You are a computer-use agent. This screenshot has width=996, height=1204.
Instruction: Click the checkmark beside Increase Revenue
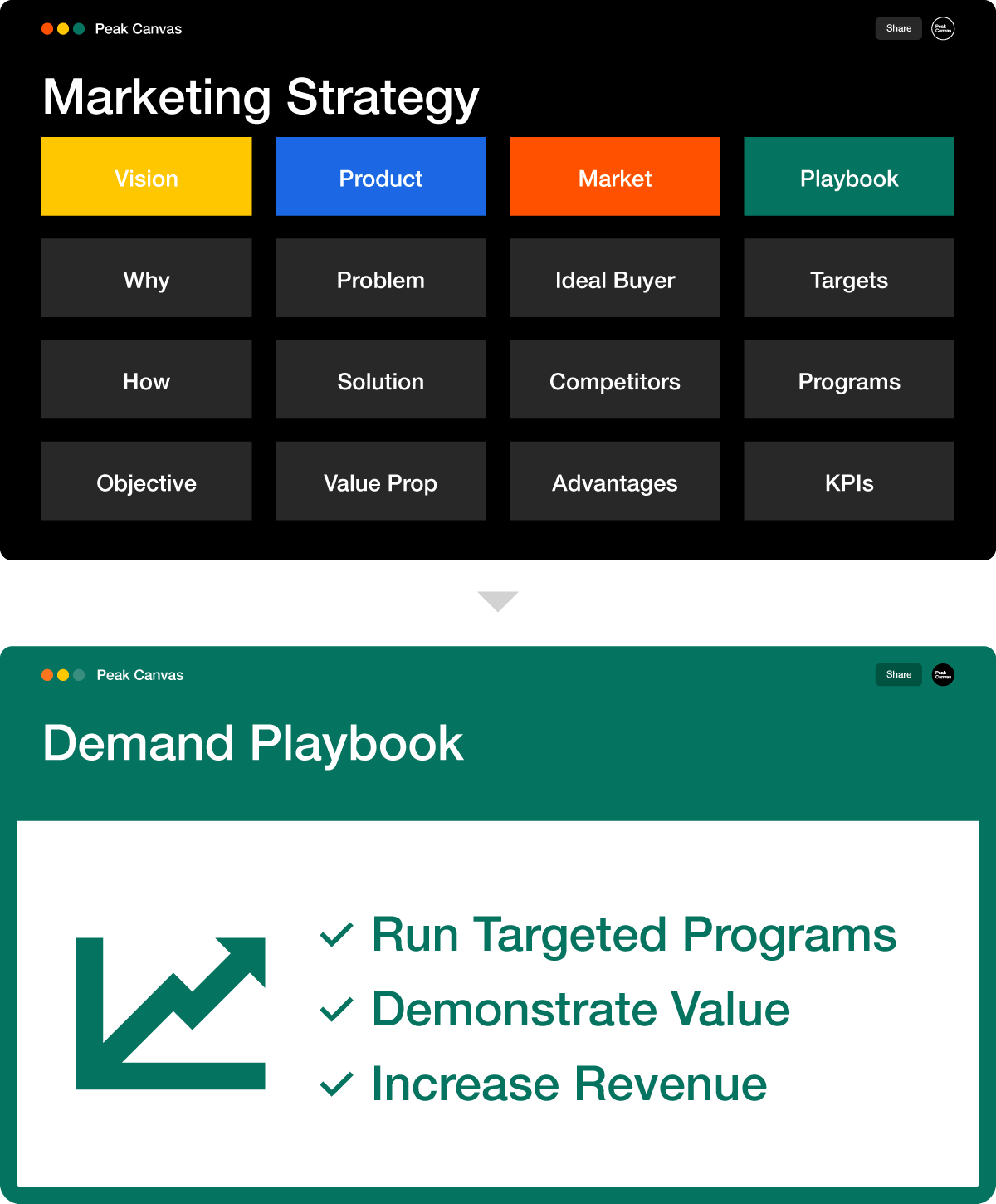point(337,1084)
